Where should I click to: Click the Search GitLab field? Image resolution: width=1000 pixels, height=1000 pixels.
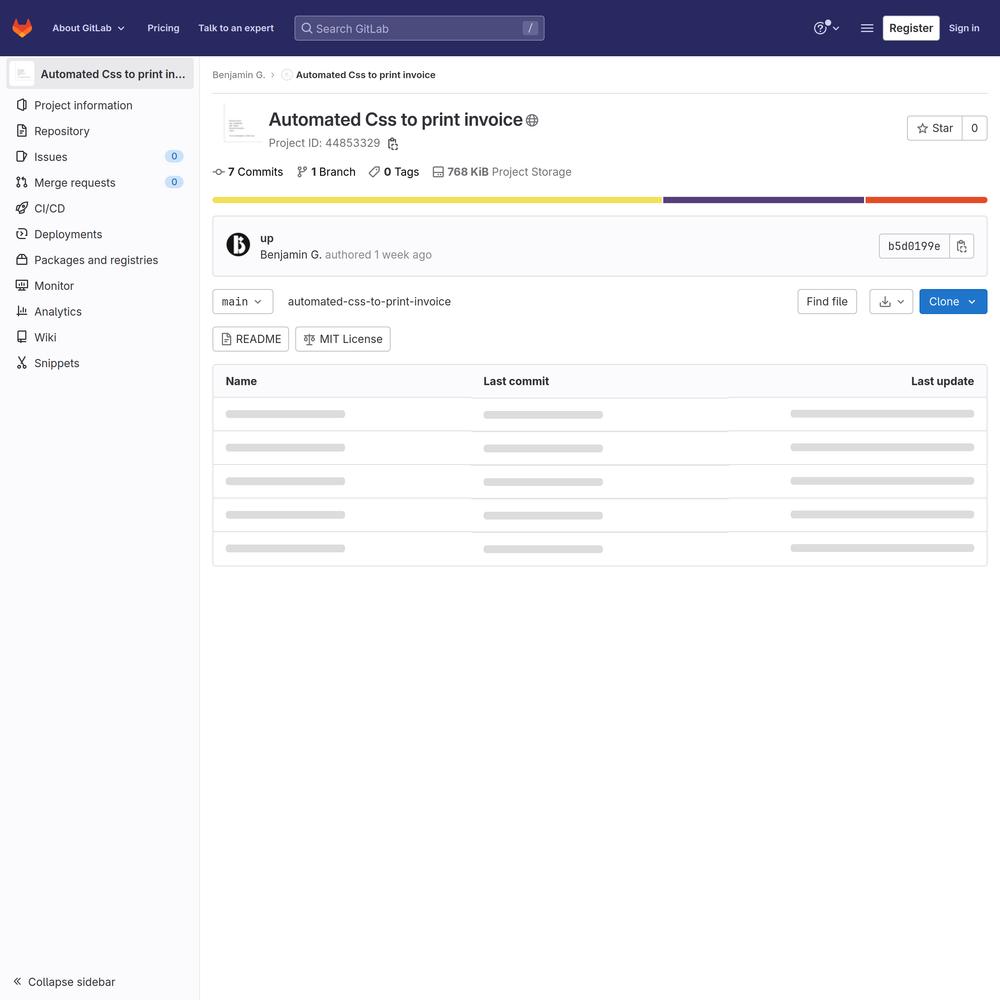pos(419,28)
